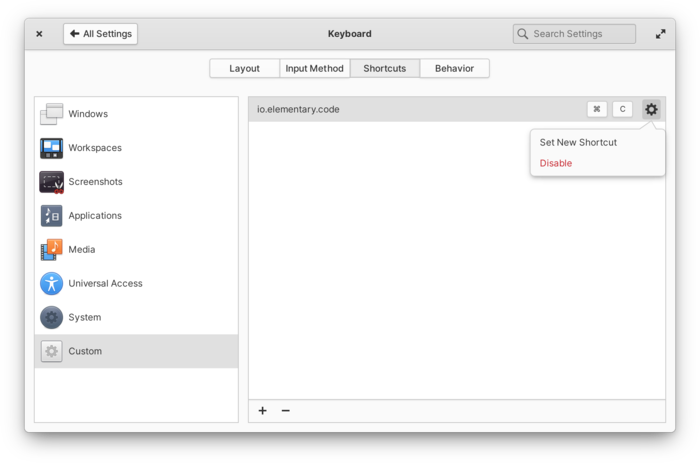Open the Windows shortcuts category
The width and height of the screenshot is (700, 463).
136,114
